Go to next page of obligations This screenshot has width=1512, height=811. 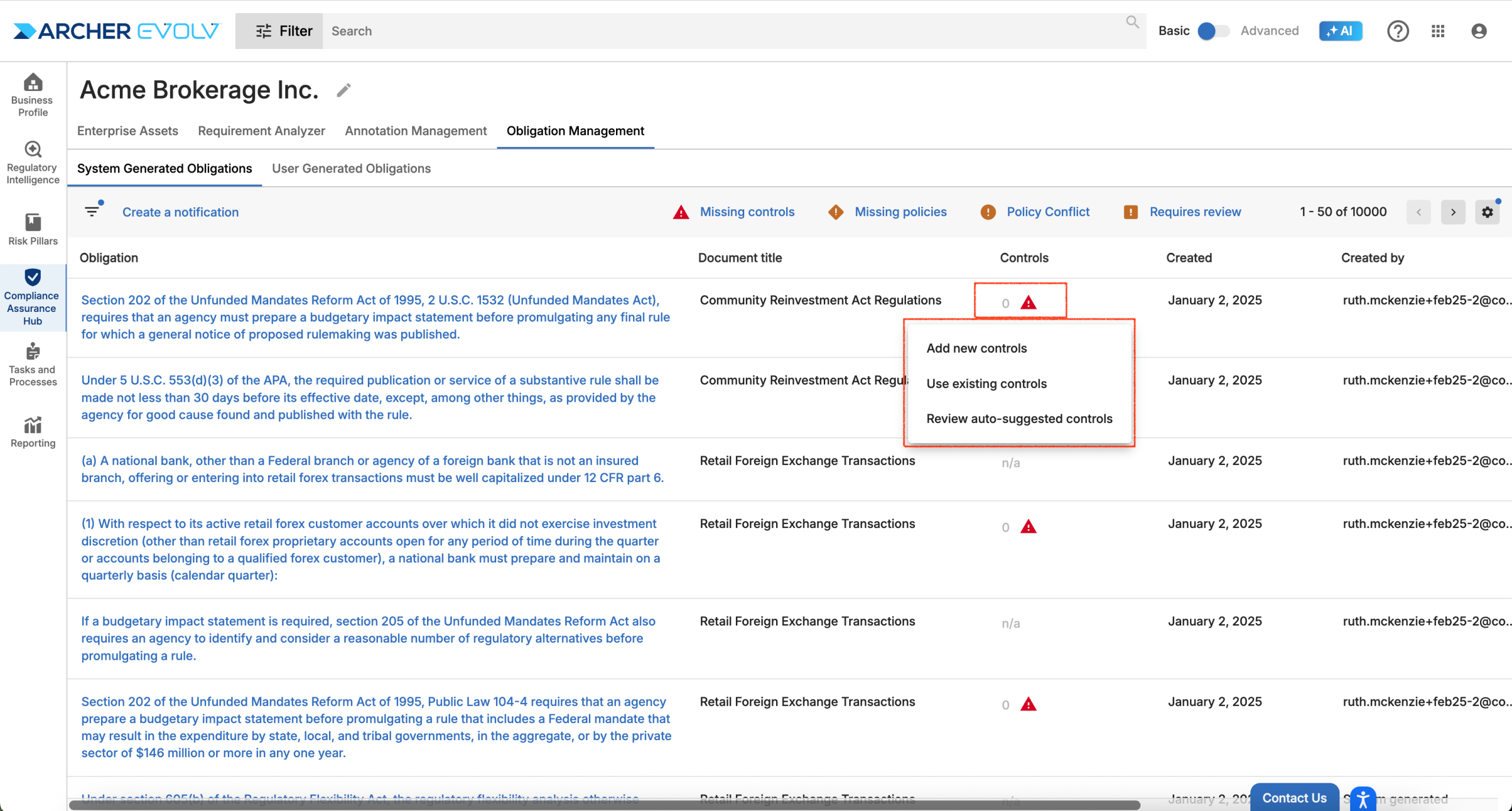1453,212
